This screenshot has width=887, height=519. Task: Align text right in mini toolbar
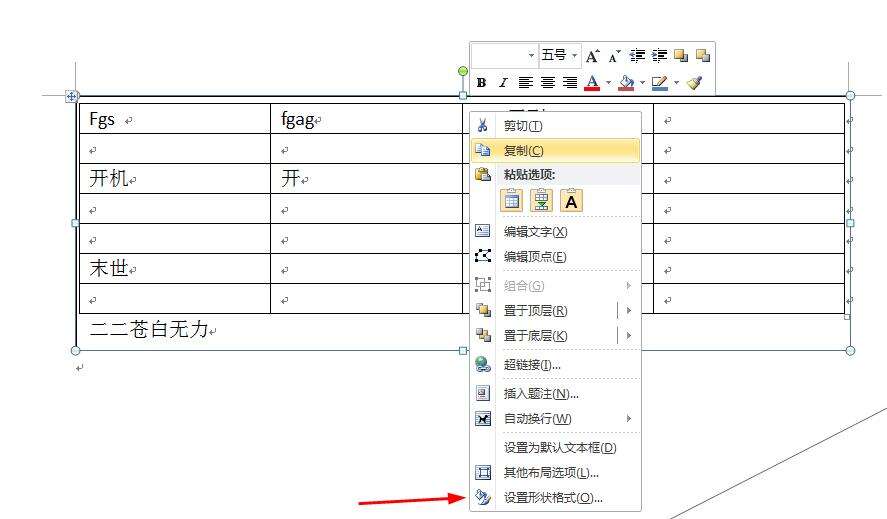(x=570, y=83)
